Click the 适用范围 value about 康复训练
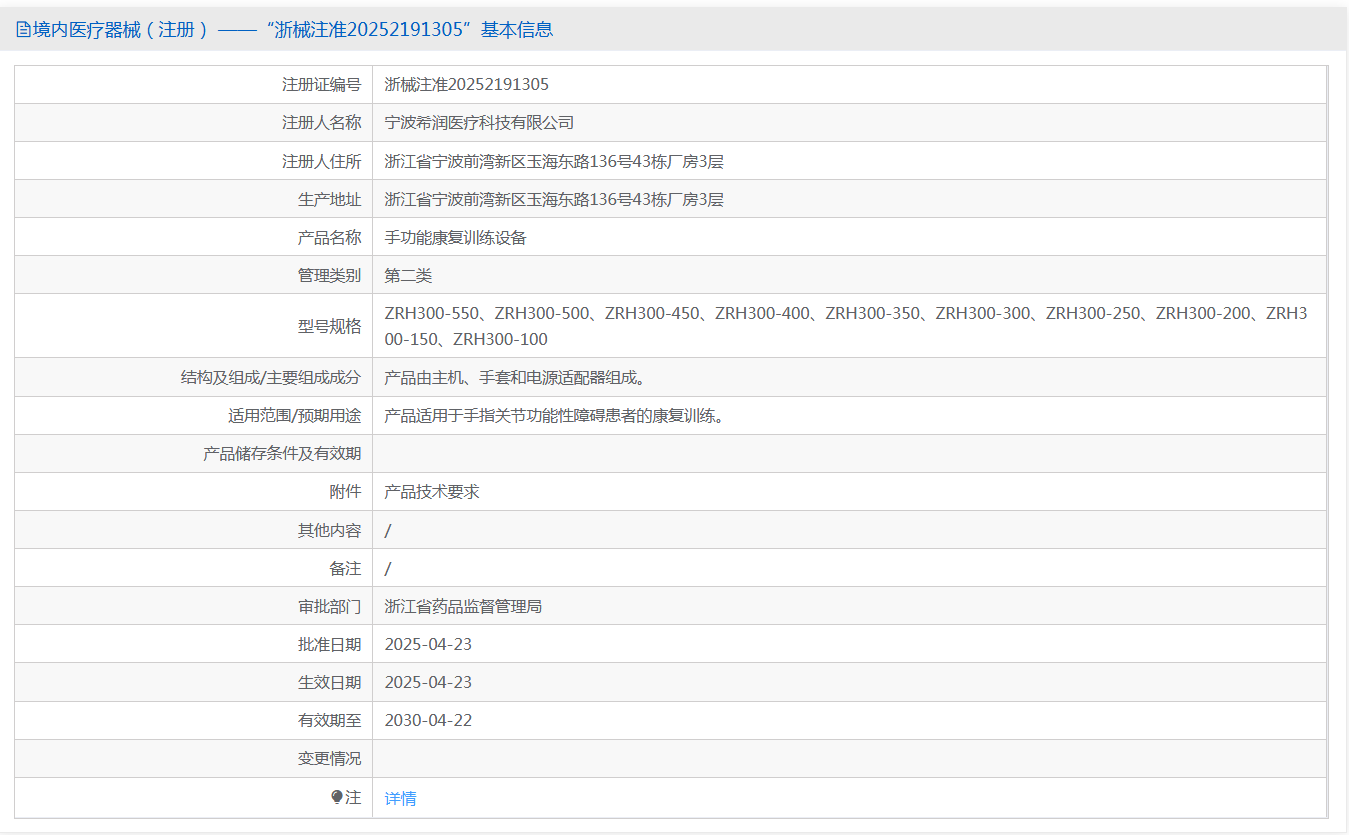 pos(554,416)
